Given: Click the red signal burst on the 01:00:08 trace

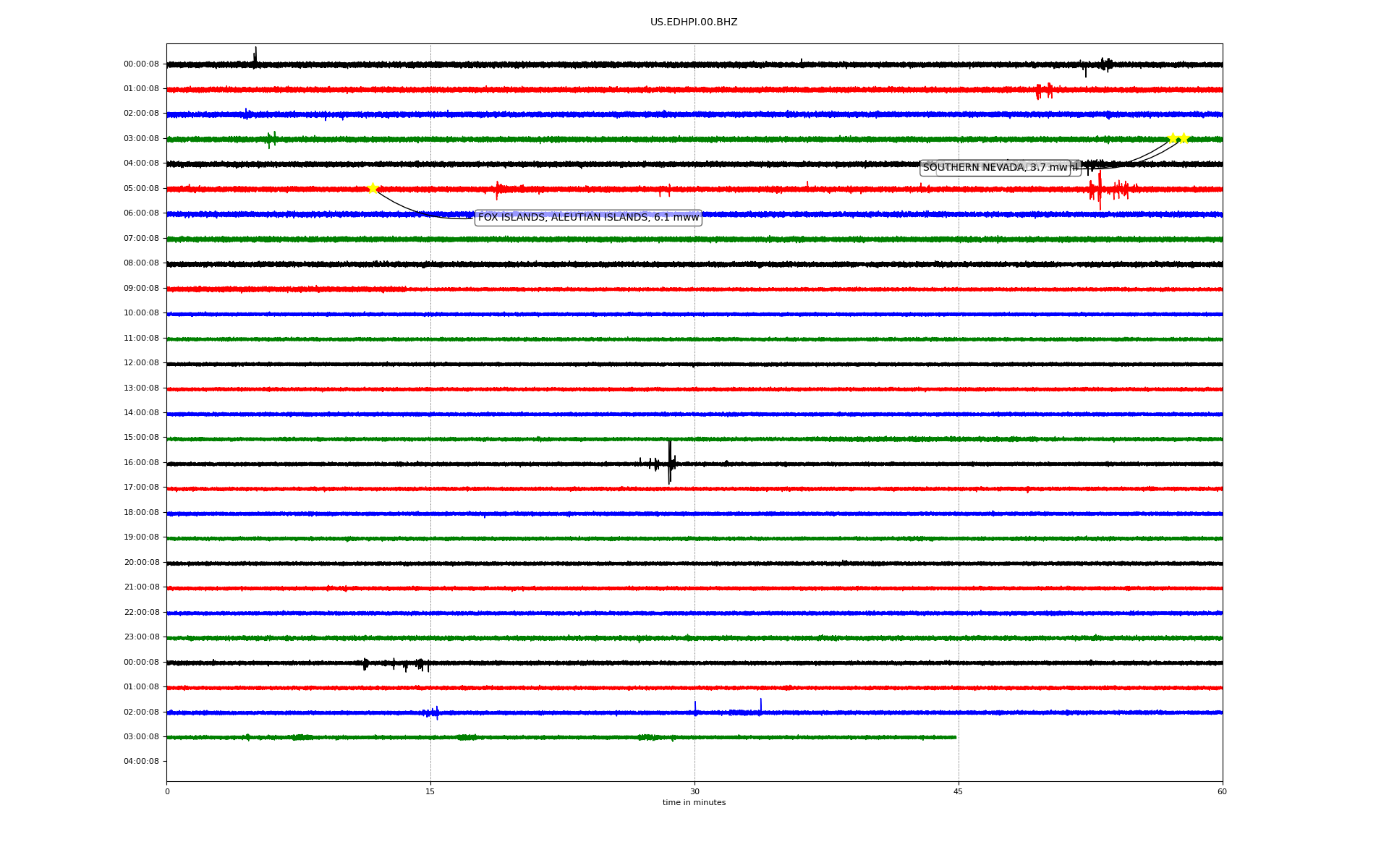Looking at the screenshot, I should point(1044,90).
